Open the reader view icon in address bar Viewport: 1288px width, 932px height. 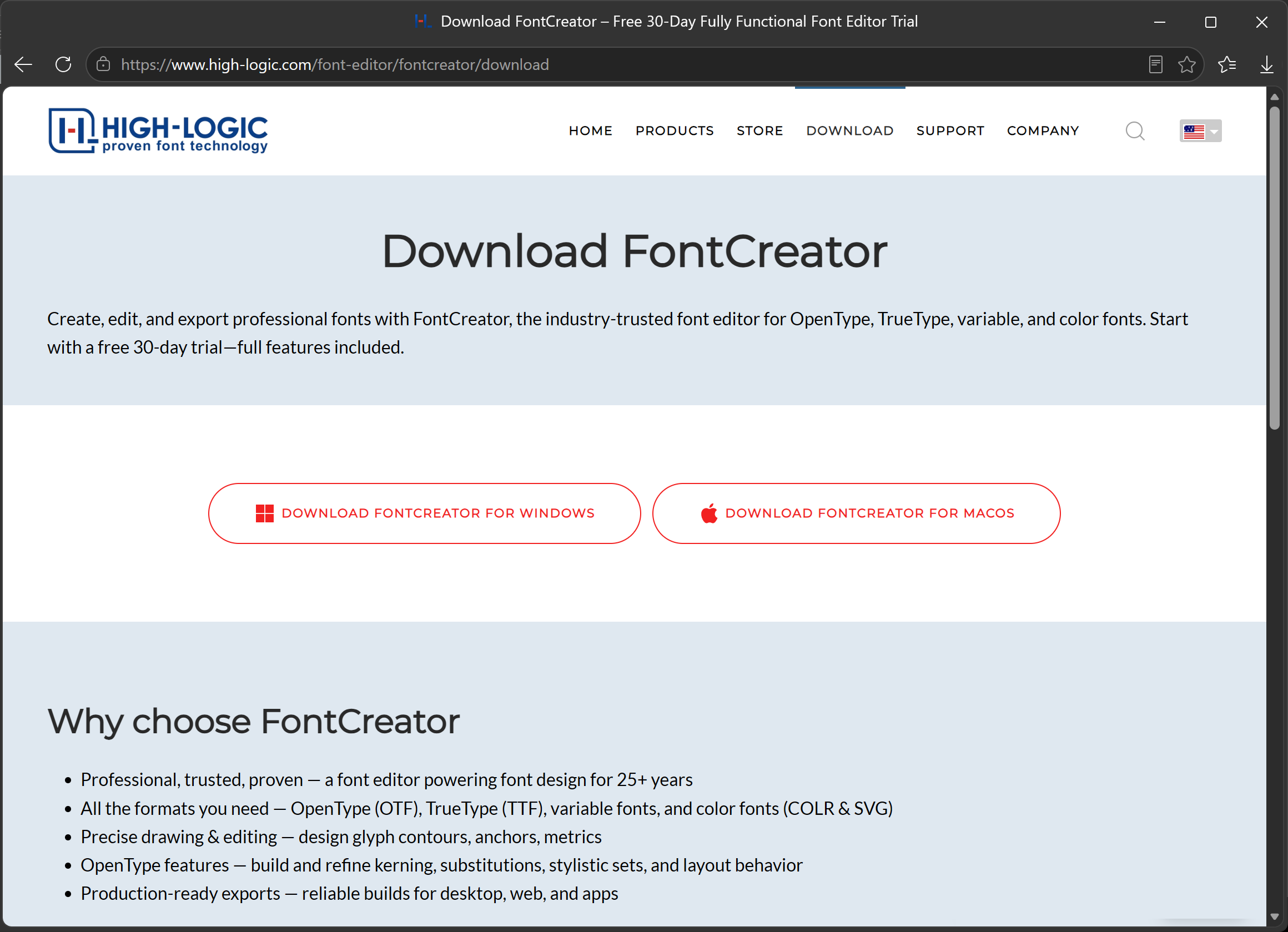point(1155,65)
